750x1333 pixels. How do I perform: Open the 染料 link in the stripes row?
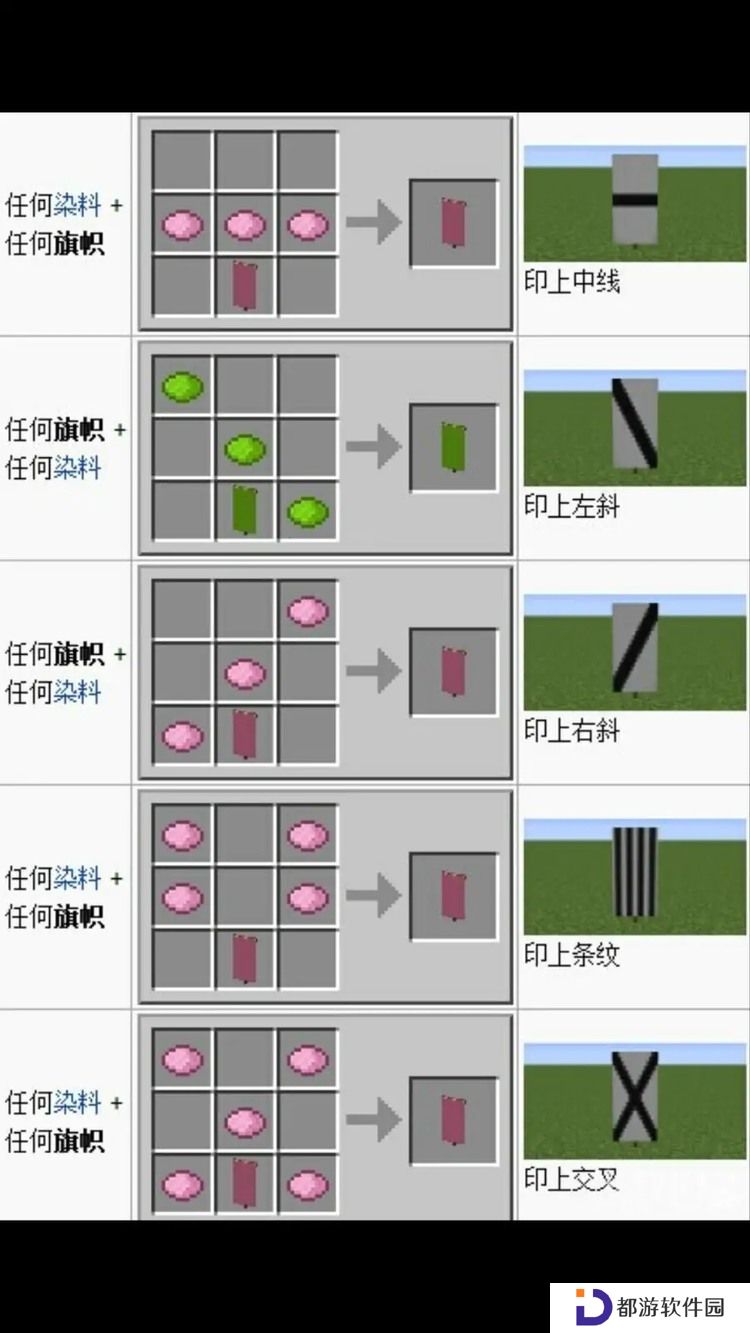click(x=77, y=878)
